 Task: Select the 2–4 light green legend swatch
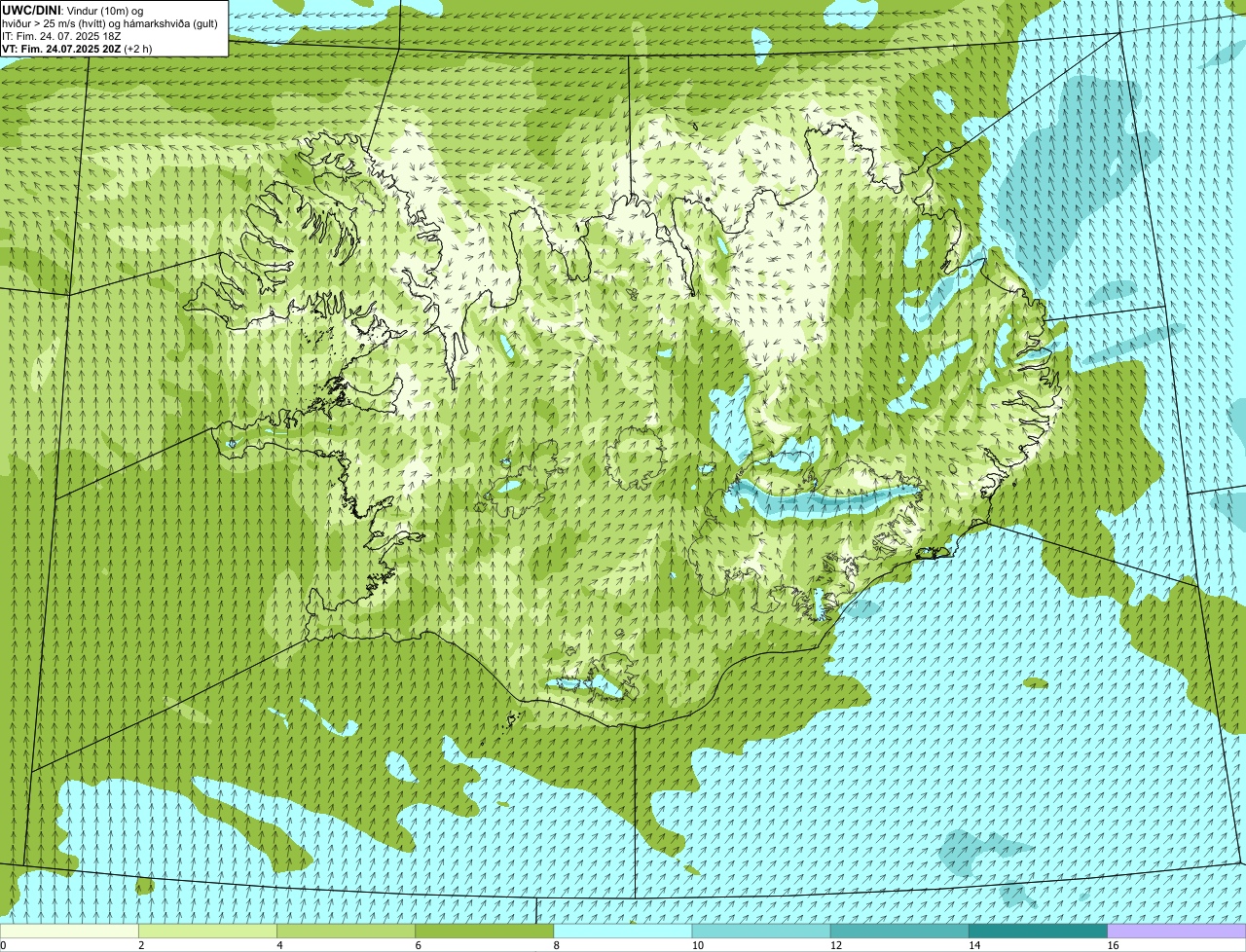[207, 931]
